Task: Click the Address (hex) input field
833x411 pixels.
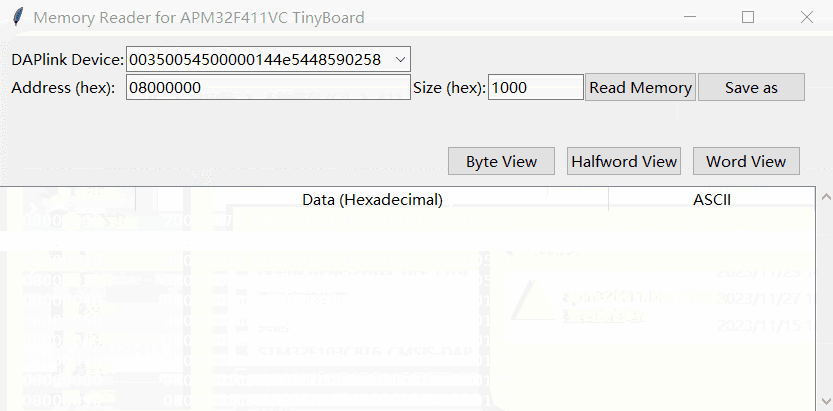Action: (x=268, y=87)
